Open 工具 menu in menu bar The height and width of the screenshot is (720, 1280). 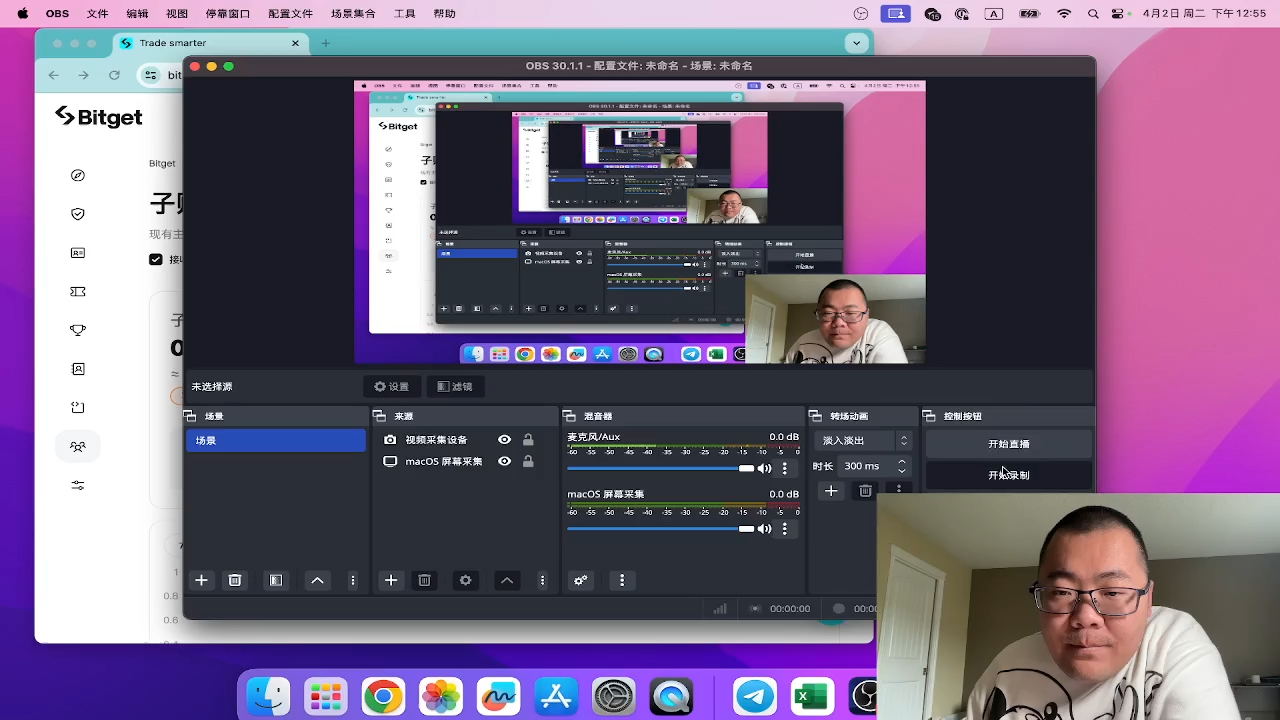click(x=404, y=14)
